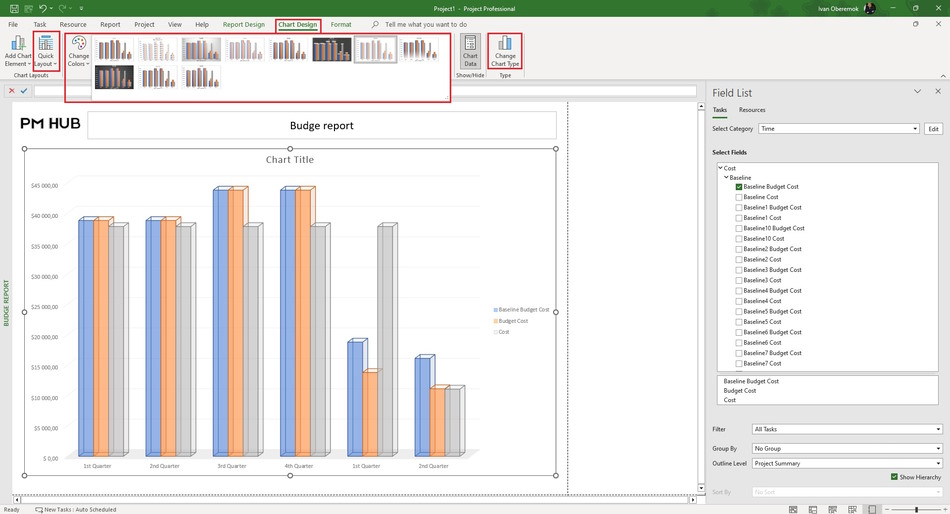Click the Chart Title text
The image size is (950, 514).
click(x=290, y=159)
